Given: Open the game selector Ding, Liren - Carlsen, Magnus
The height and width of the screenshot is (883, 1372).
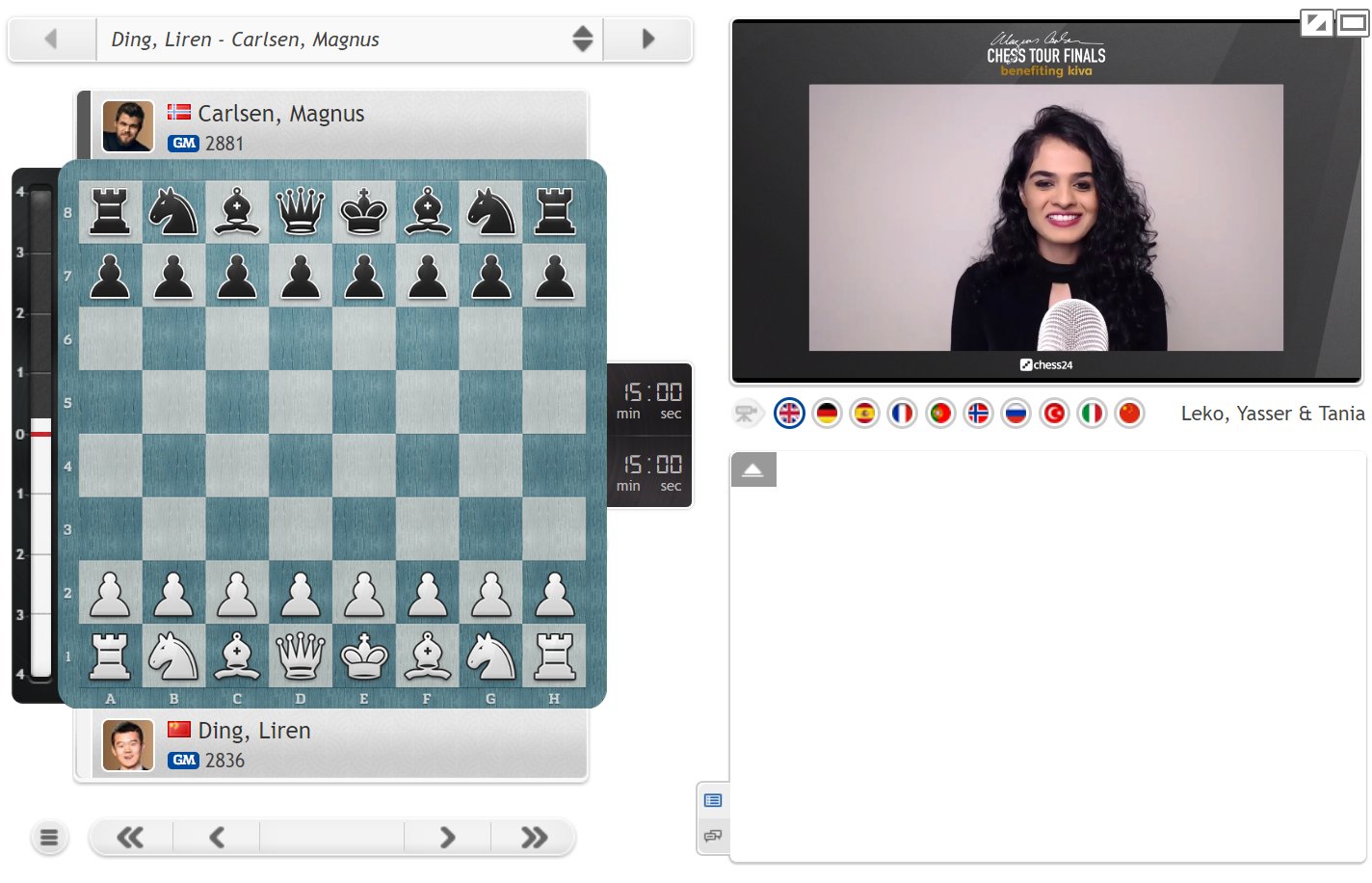Looking at the screenshot, I should pos(350,40).
